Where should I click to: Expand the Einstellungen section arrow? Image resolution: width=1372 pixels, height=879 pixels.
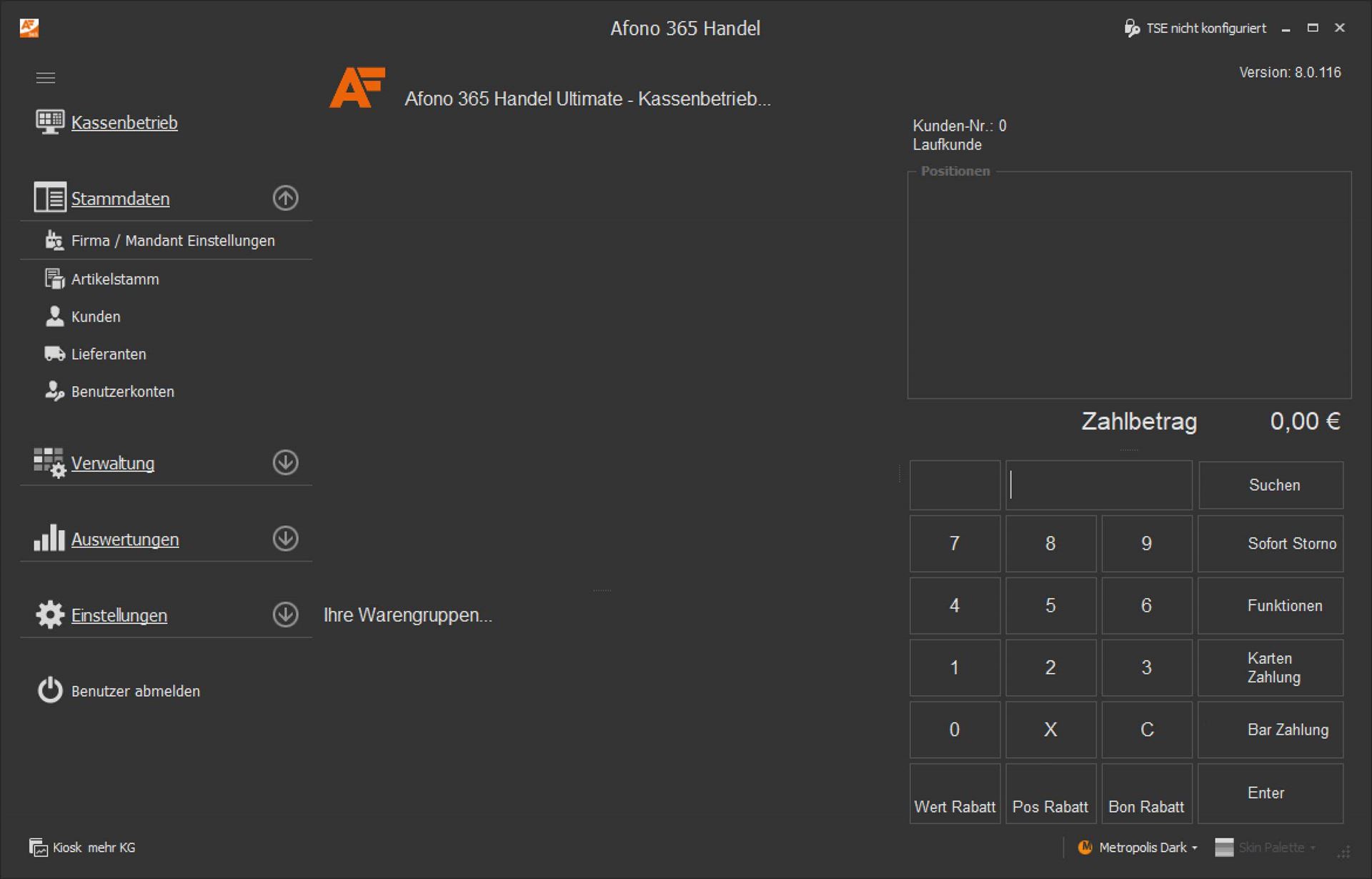[x=285, y=615]
